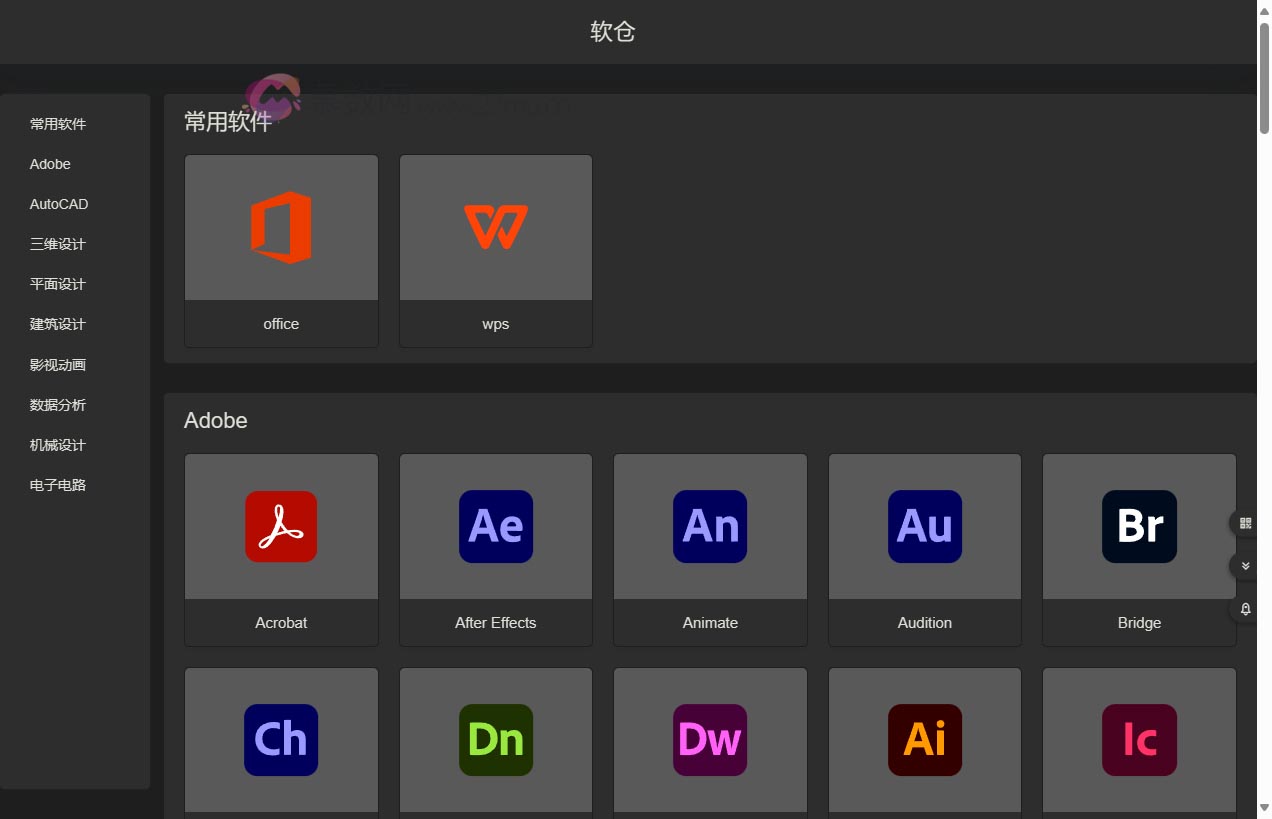Screen dimensions: 1272x819
Task: Click the Character Animator Ch icon
Action: point(281,740)
